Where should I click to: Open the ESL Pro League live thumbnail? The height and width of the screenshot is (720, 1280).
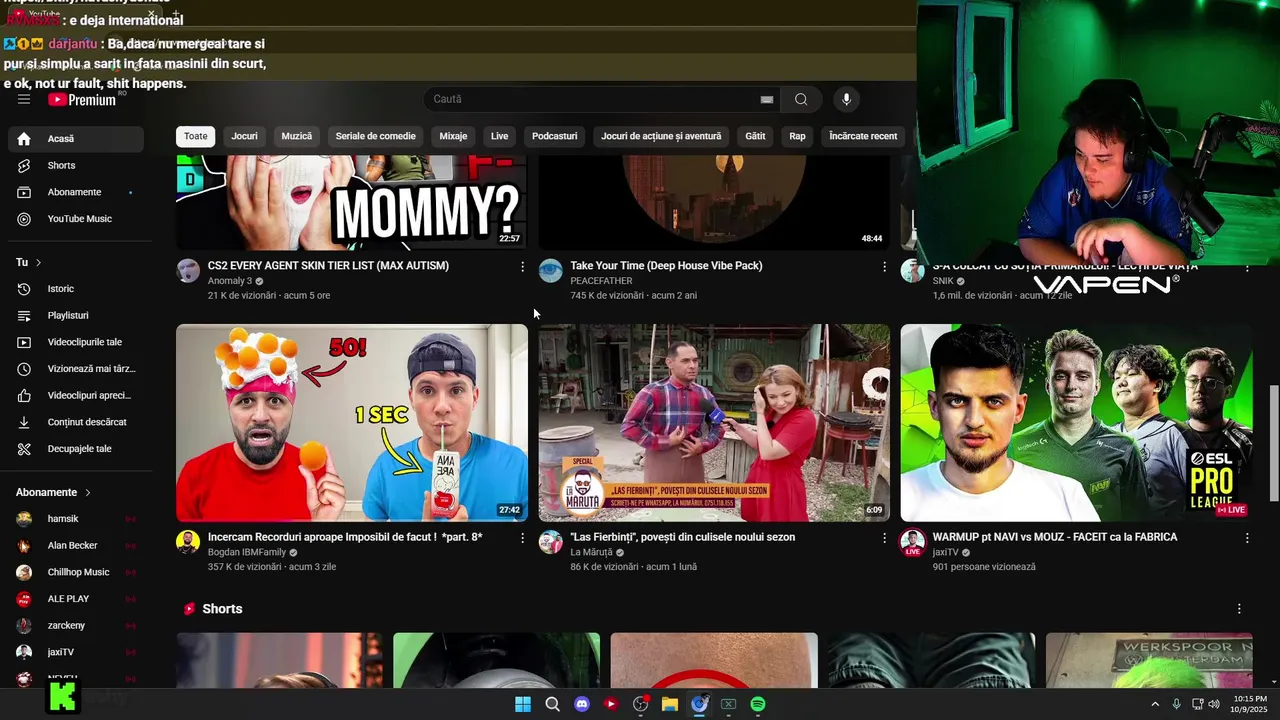(x=1076, y=422)
